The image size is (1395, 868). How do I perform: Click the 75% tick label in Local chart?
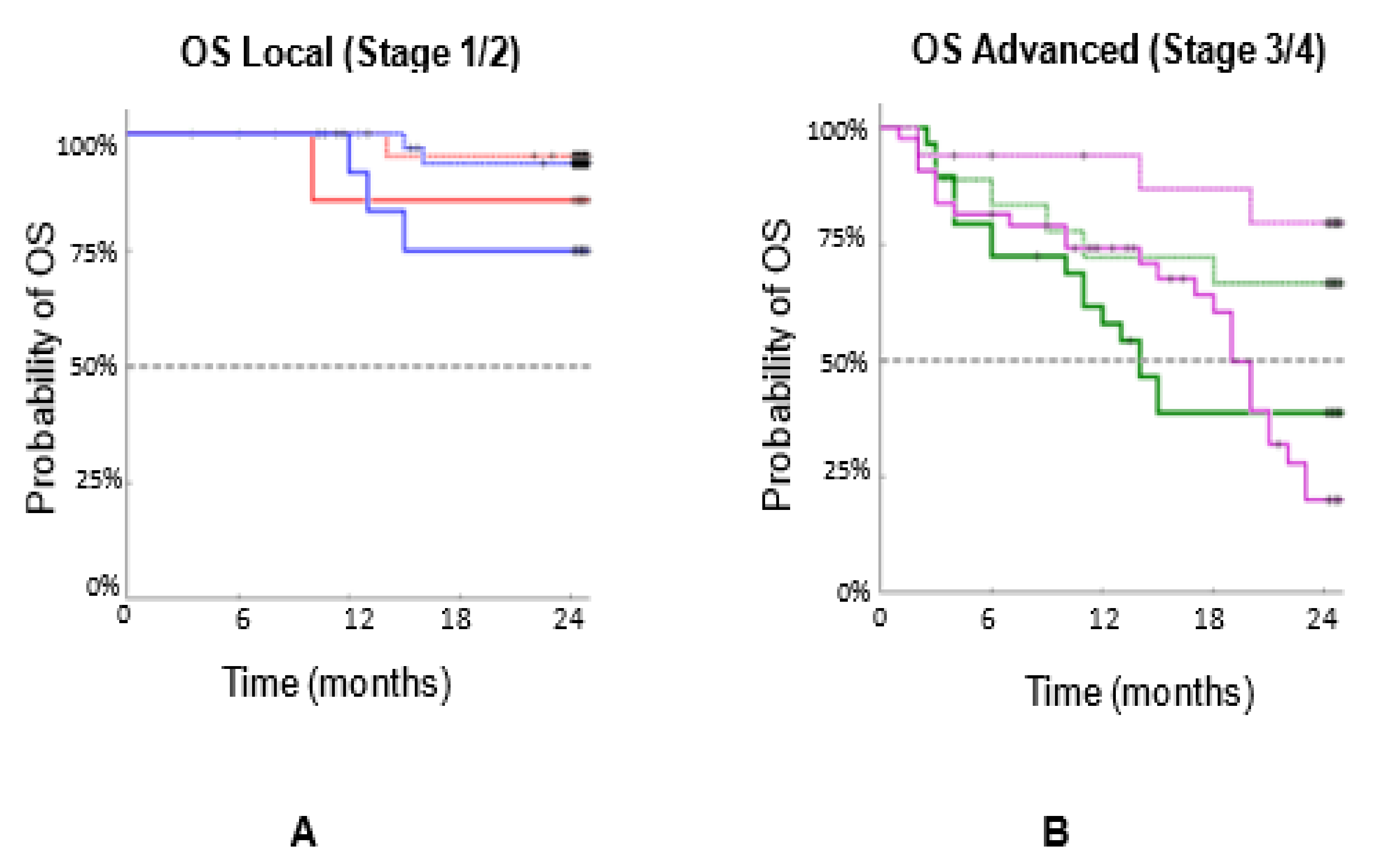93,252
